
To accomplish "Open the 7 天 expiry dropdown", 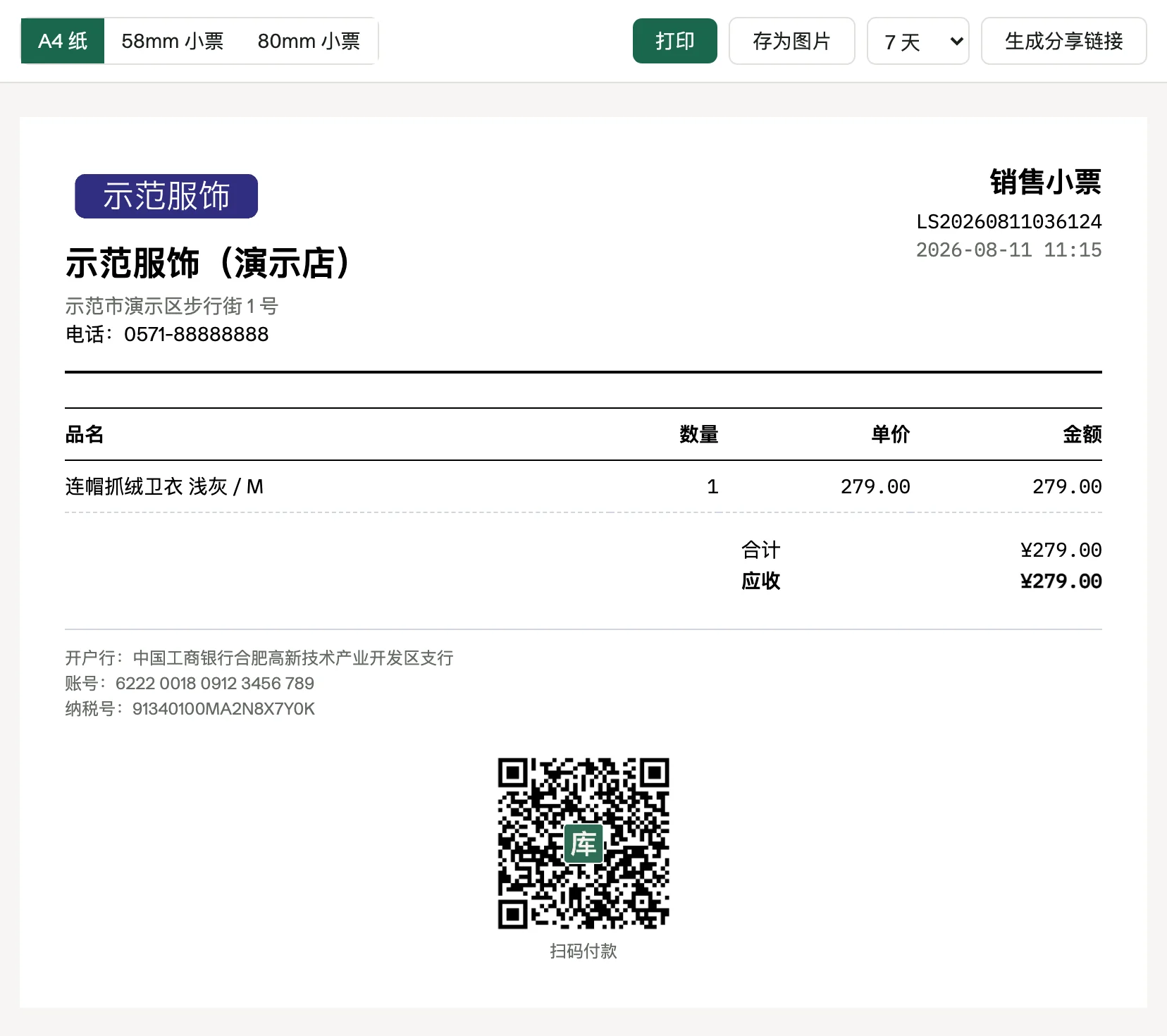I will tap(918, 41).
